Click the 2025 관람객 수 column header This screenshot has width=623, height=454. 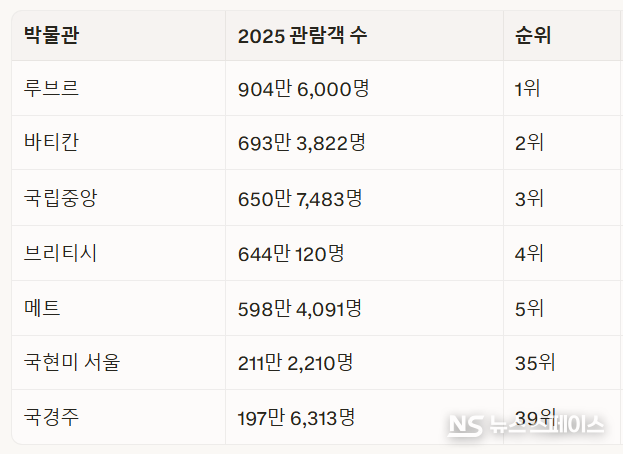pos(302,37)
